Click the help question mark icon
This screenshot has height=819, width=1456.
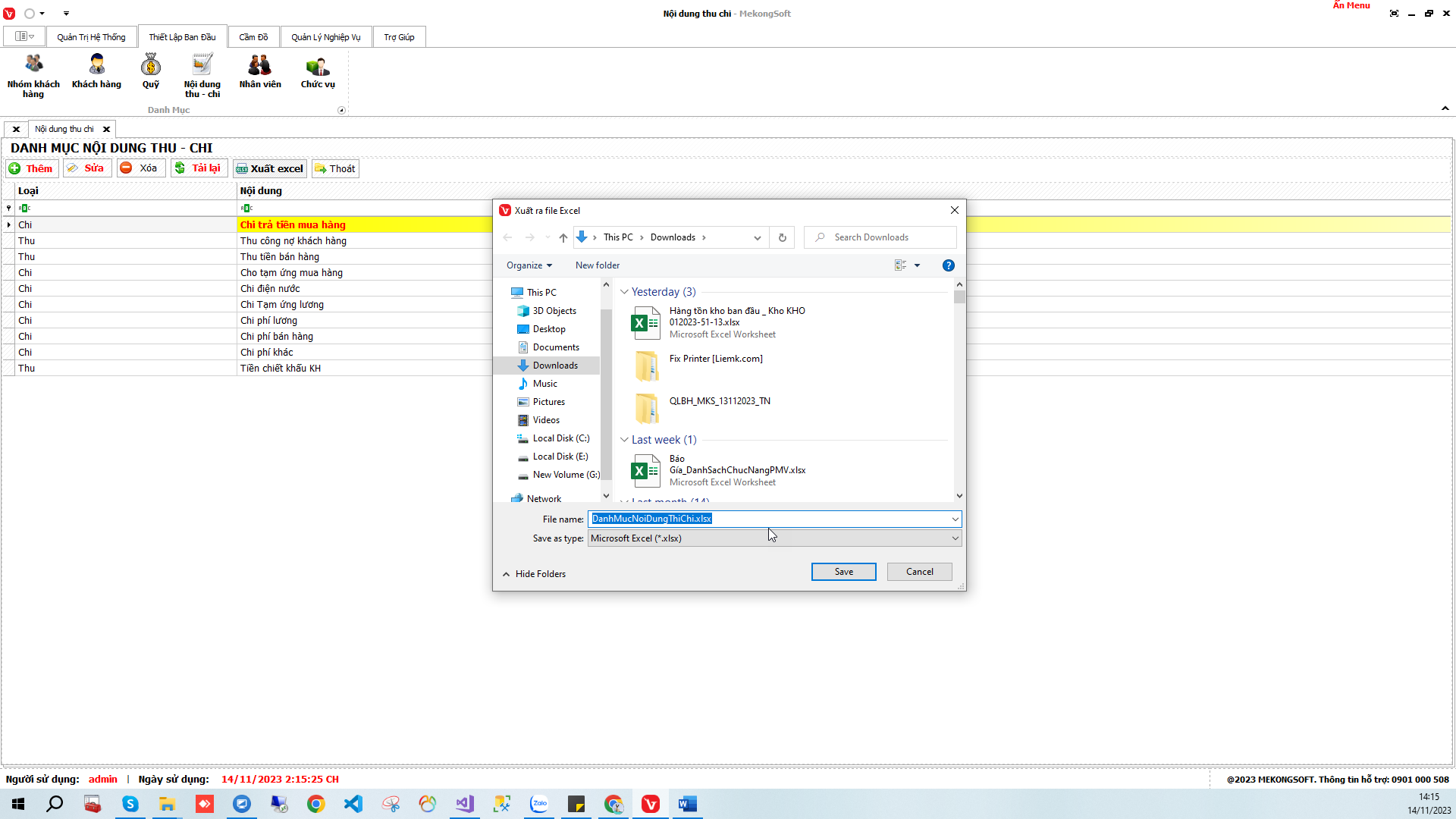pos(948,265)
